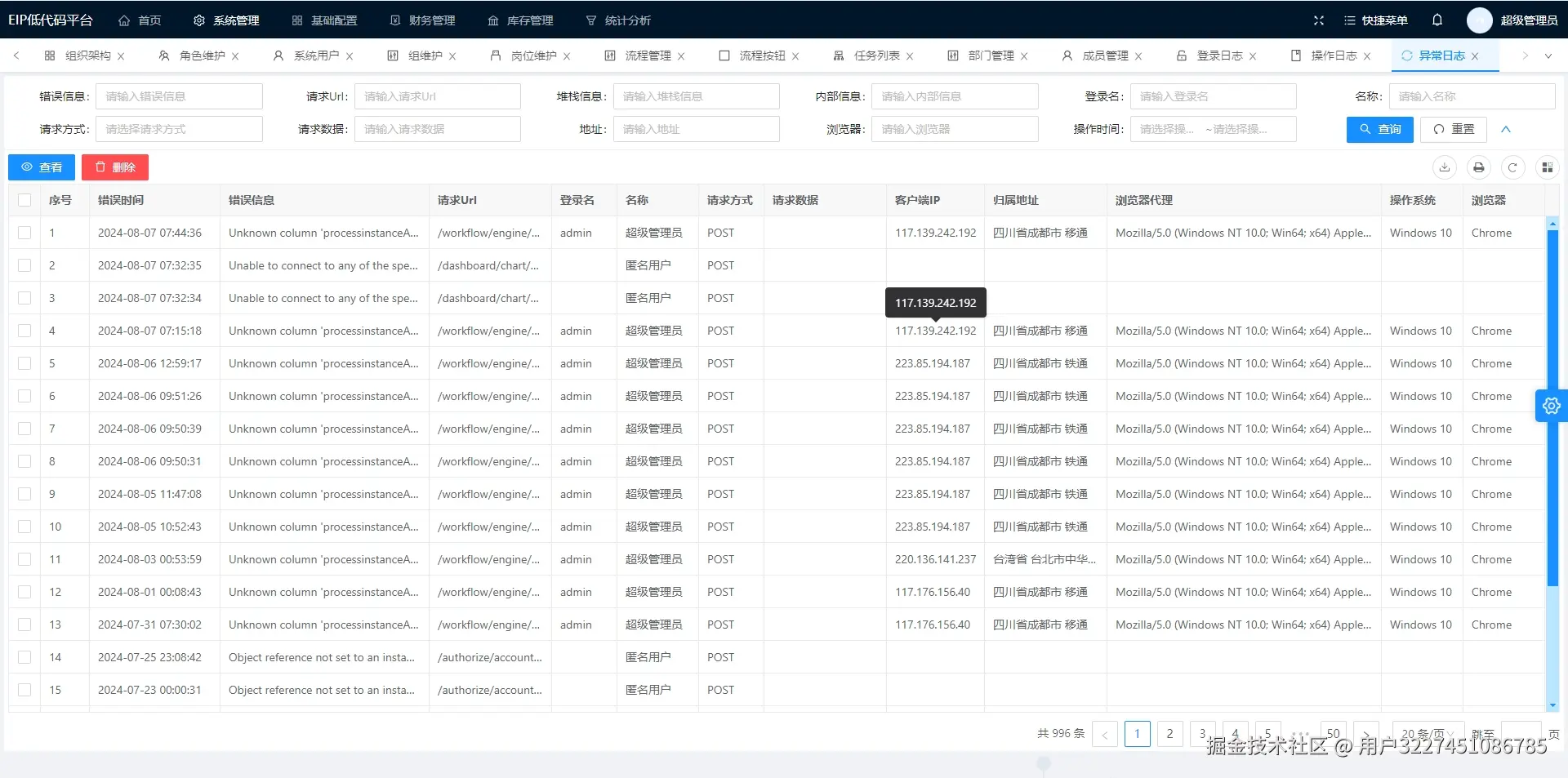Click the 重置 reset button
The height and width of the screenshot is (778, 1568).
1454,129
